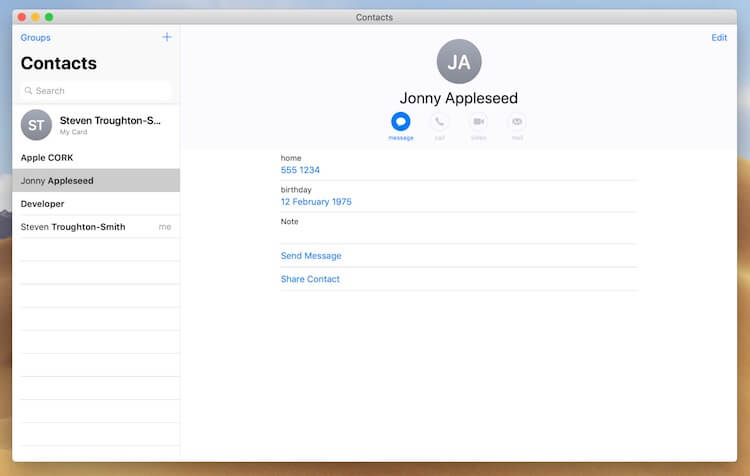The height and width of the screenshot is (476, 750).
Task: Click Edit to modify the contact
Action: tap(719, 37)
